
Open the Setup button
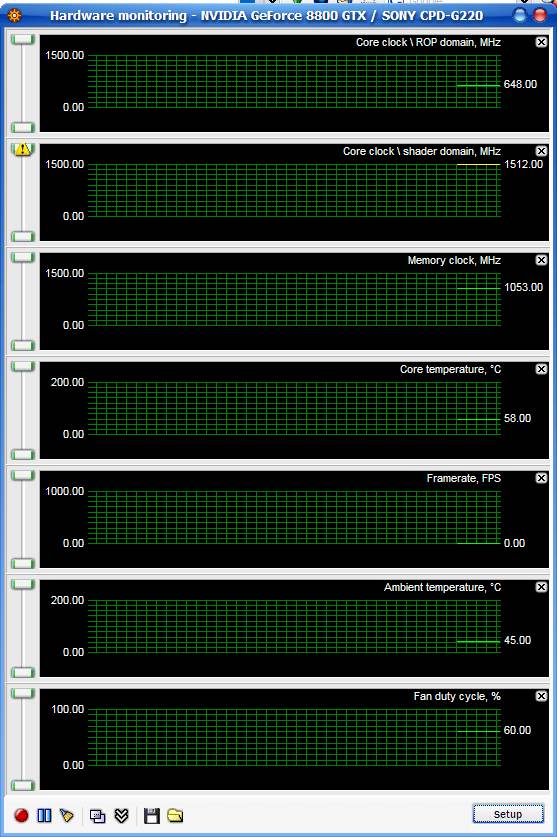pos(508,814)
